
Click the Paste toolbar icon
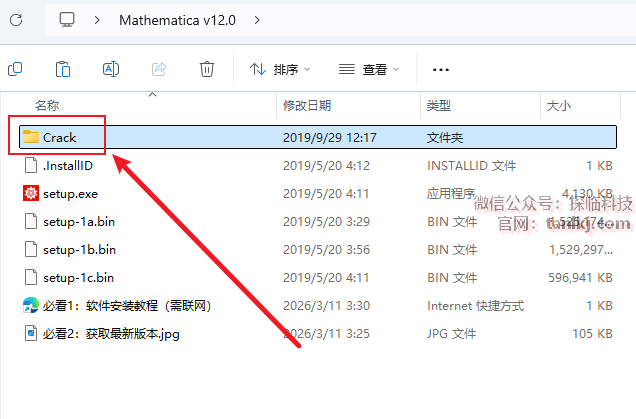[x=63, y=69]
